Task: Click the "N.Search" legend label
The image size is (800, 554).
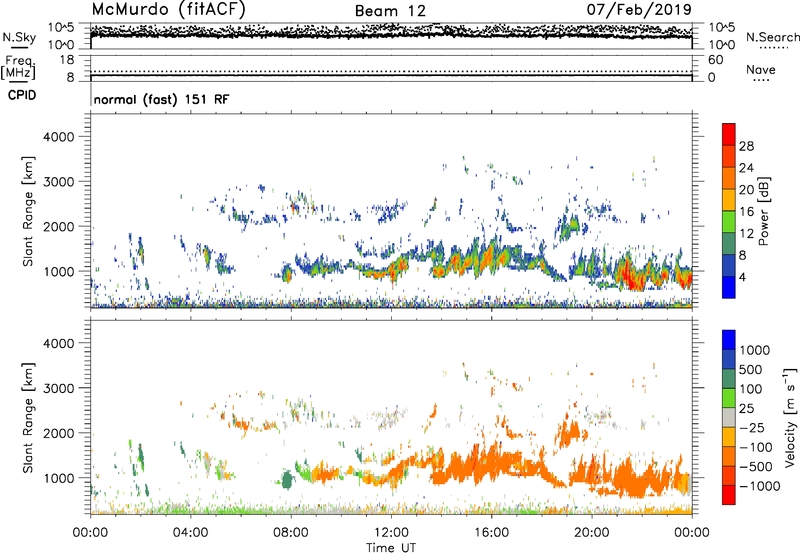Action: coord(772,37)
